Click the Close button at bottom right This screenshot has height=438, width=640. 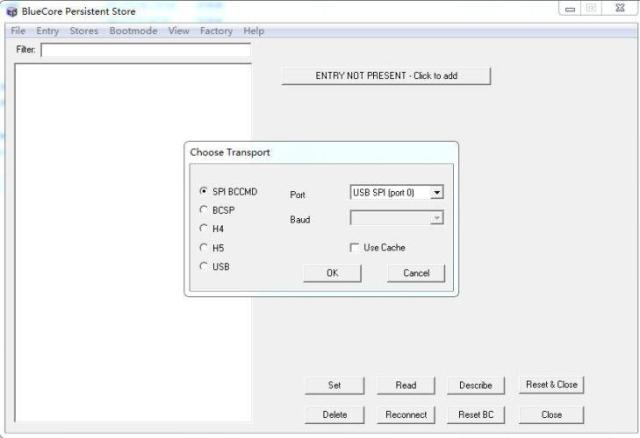[551, 415]
